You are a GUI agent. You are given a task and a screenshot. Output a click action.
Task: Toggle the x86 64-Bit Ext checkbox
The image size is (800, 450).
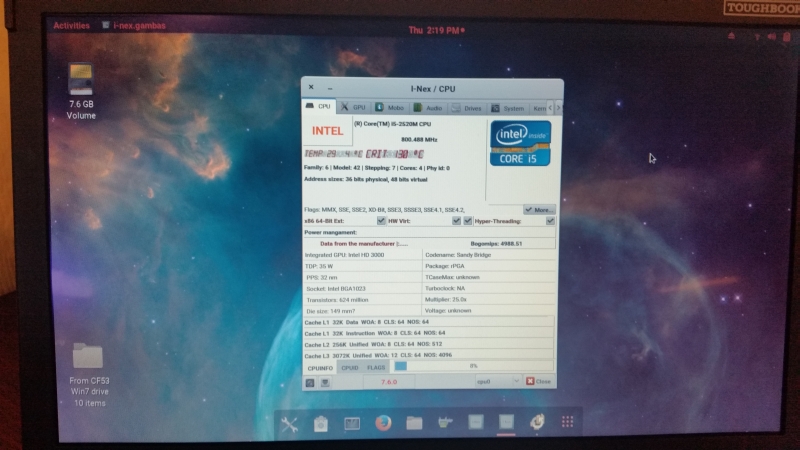coord(381,221)
